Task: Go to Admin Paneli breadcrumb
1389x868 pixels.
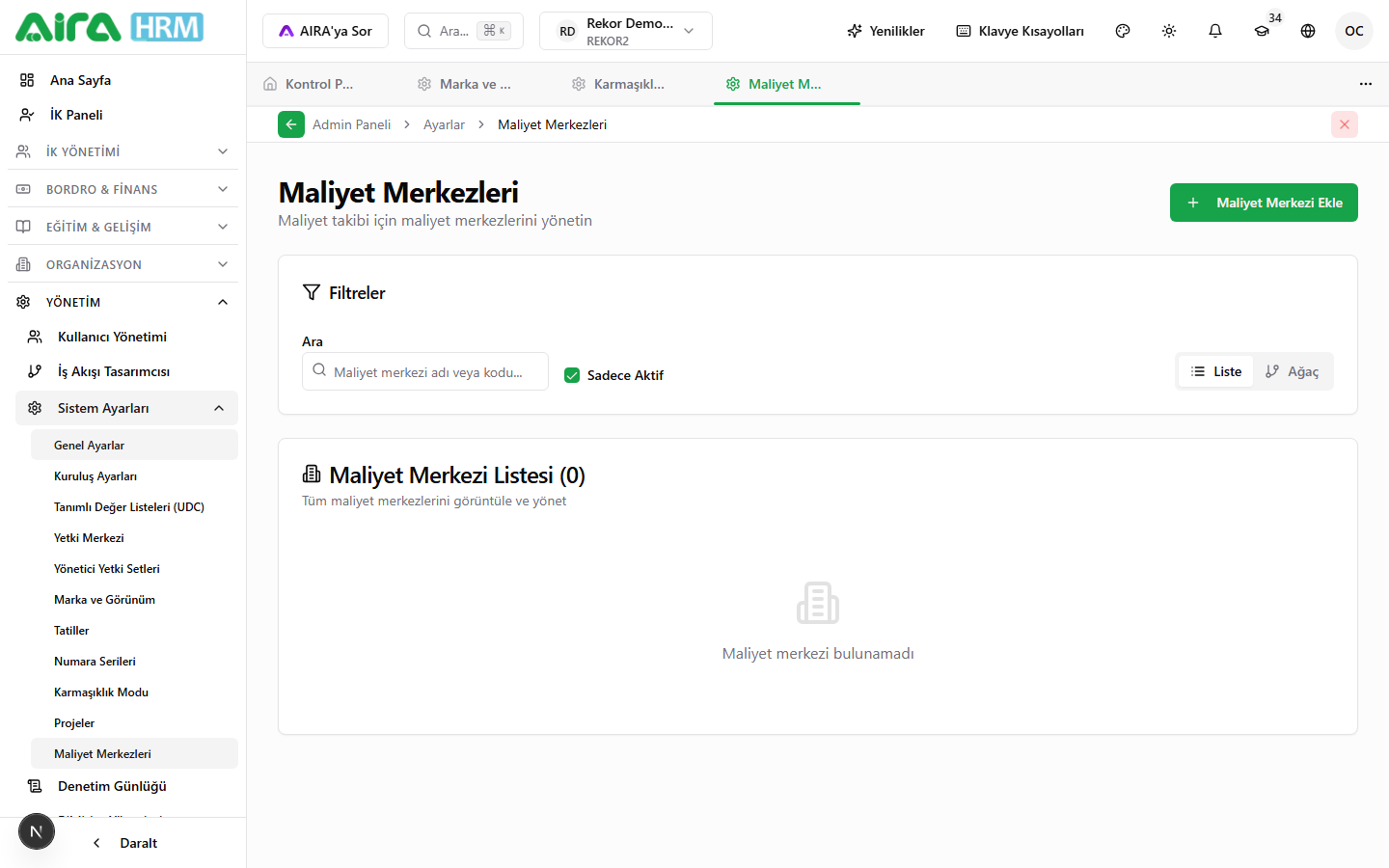Action: [x=352, y=124]
